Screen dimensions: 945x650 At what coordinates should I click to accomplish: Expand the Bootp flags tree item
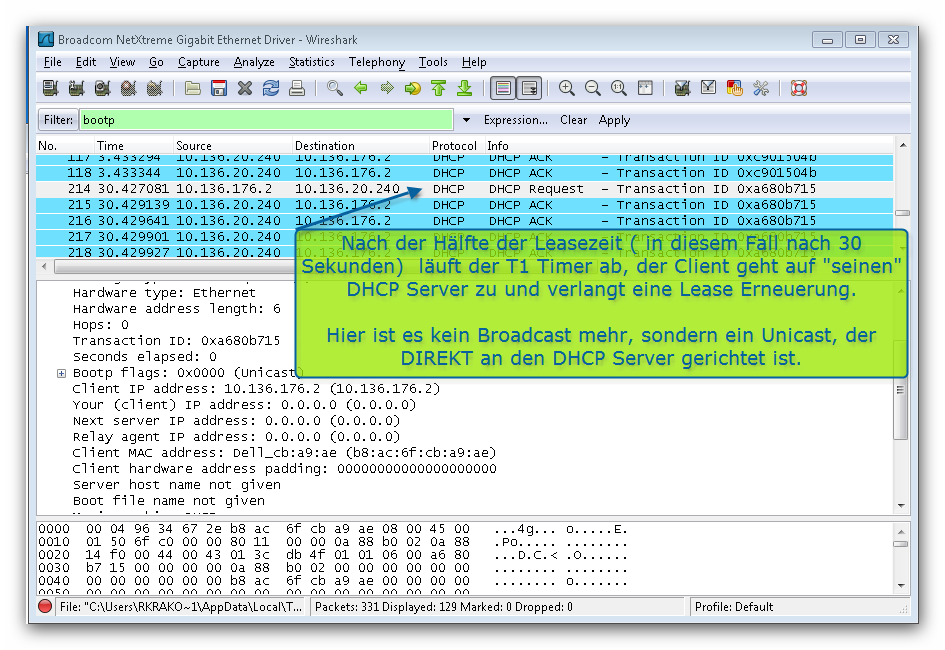61,373
